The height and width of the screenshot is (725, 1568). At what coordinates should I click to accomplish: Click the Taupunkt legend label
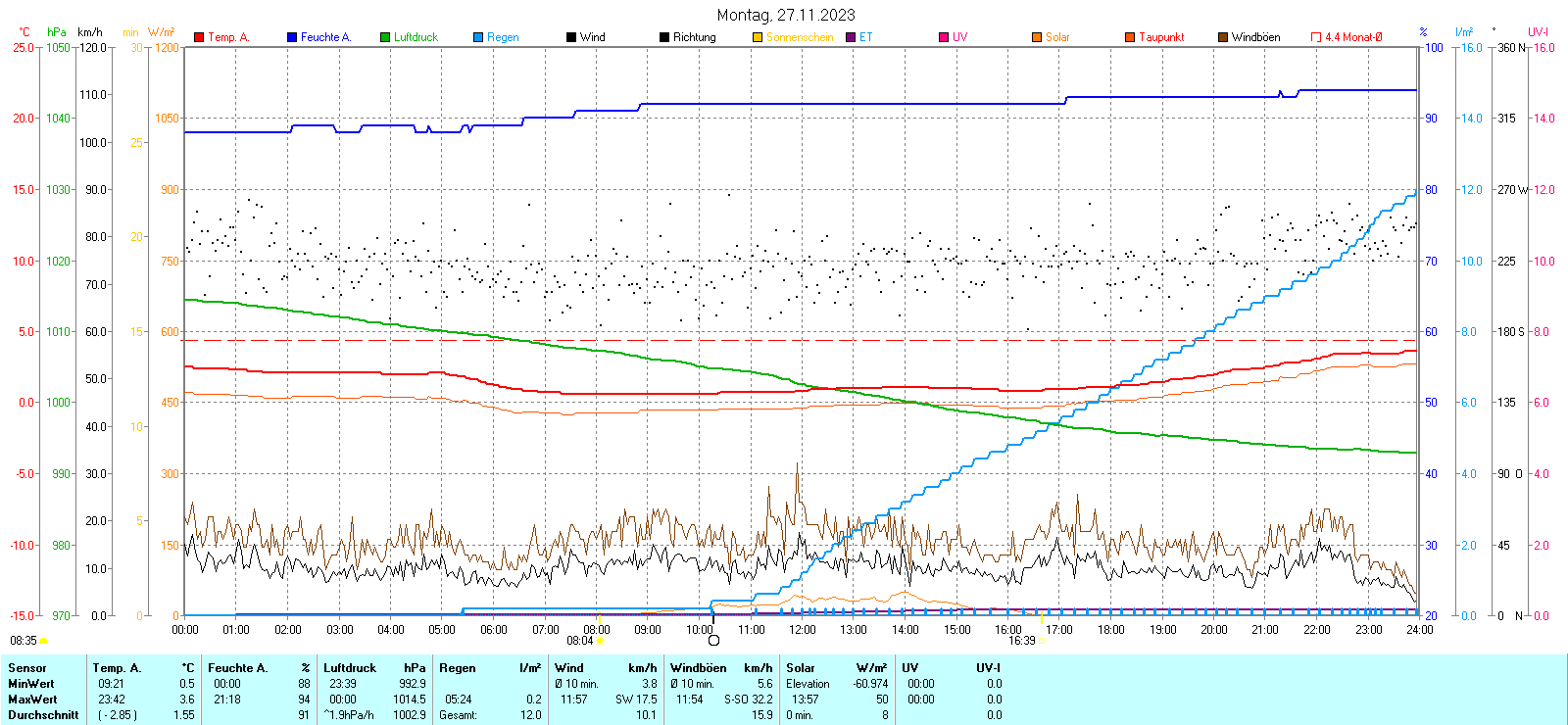point(1161,37)
